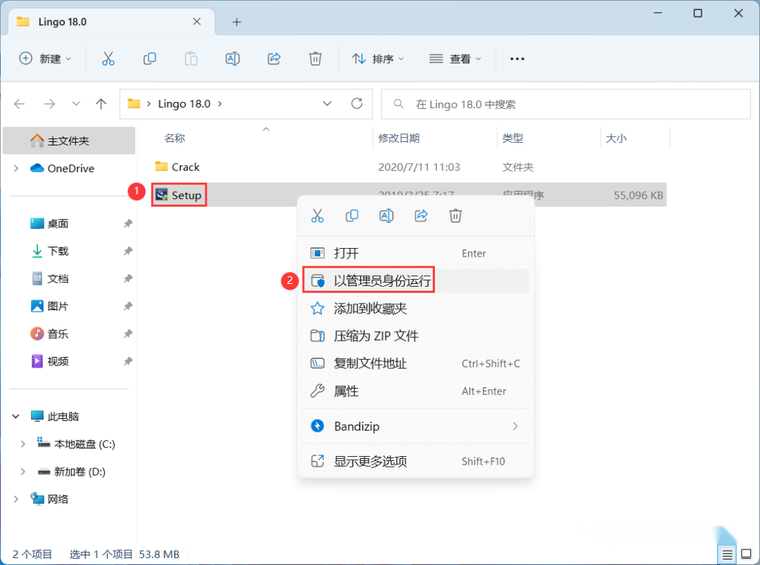
Task: Choose 压缩为 ZIP 文件 menu entry
Action: pos(416,336)
